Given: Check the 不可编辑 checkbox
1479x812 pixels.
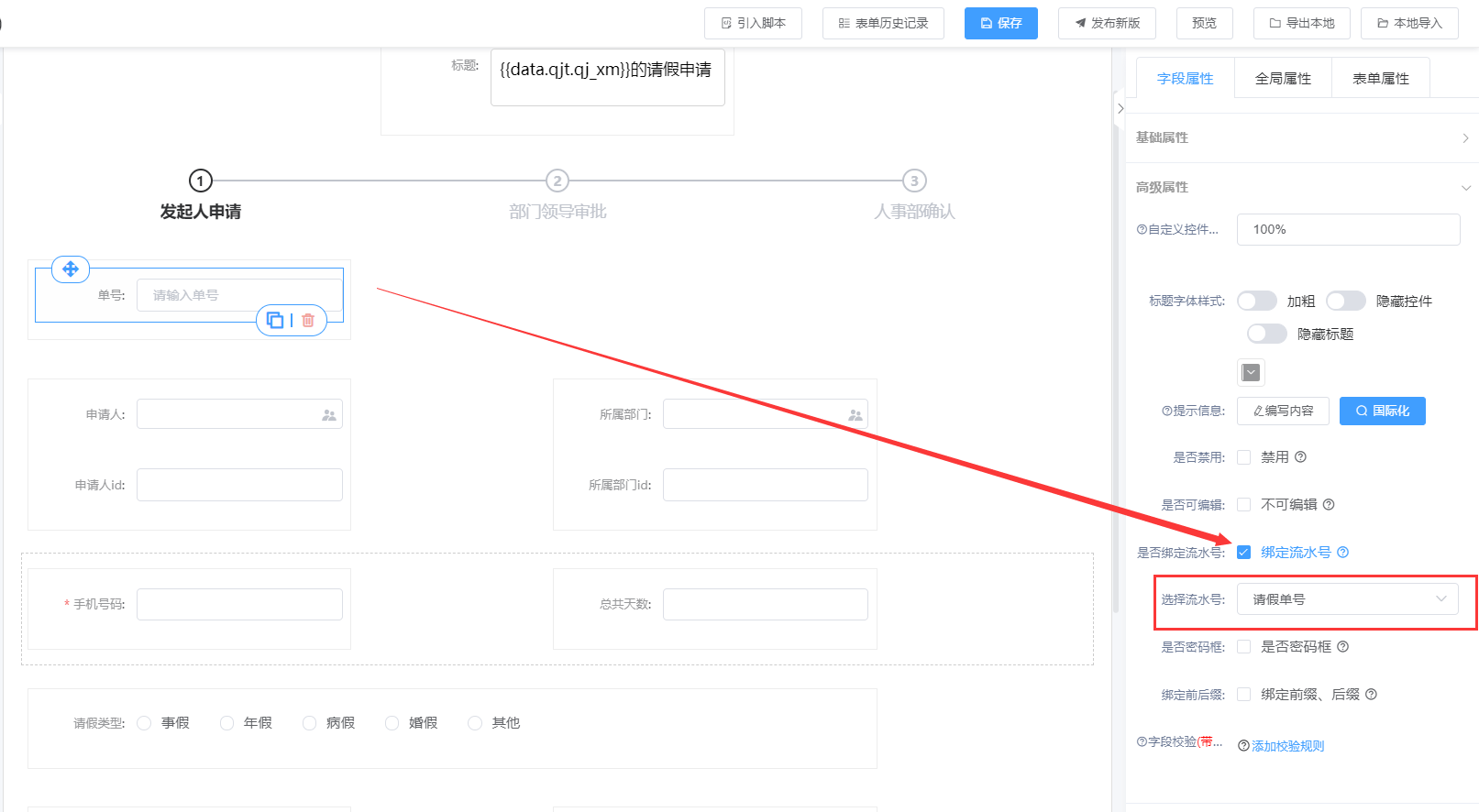Looking at the screenshot, I should (x=1244, y=505).
